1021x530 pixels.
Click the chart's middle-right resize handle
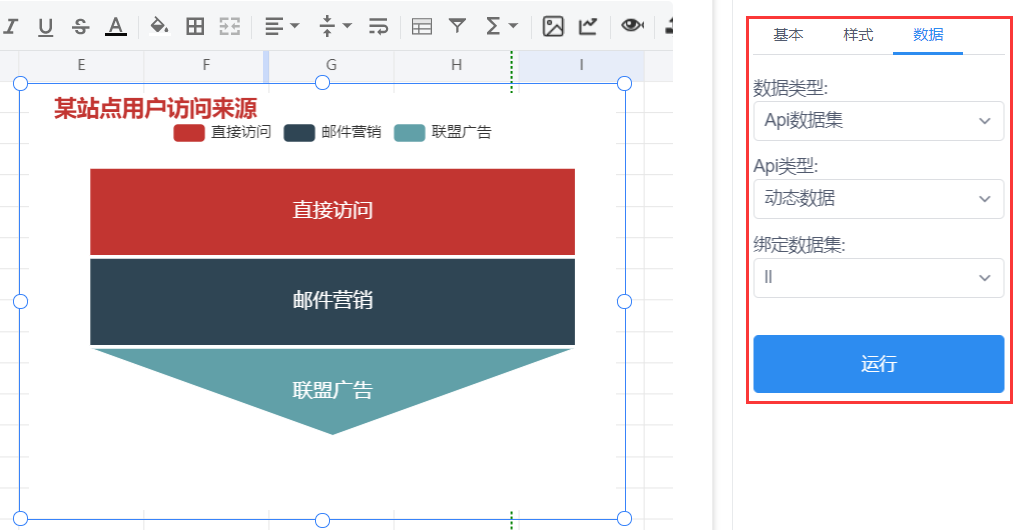coord(624,301)
